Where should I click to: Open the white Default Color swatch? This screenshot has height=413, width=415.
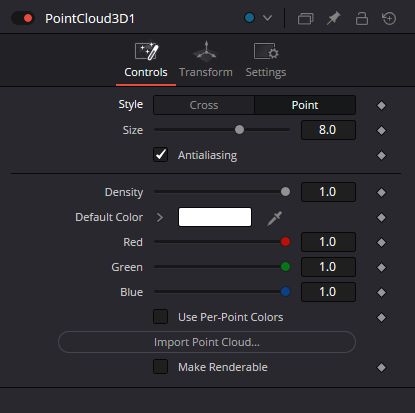(x=215, y=217)
